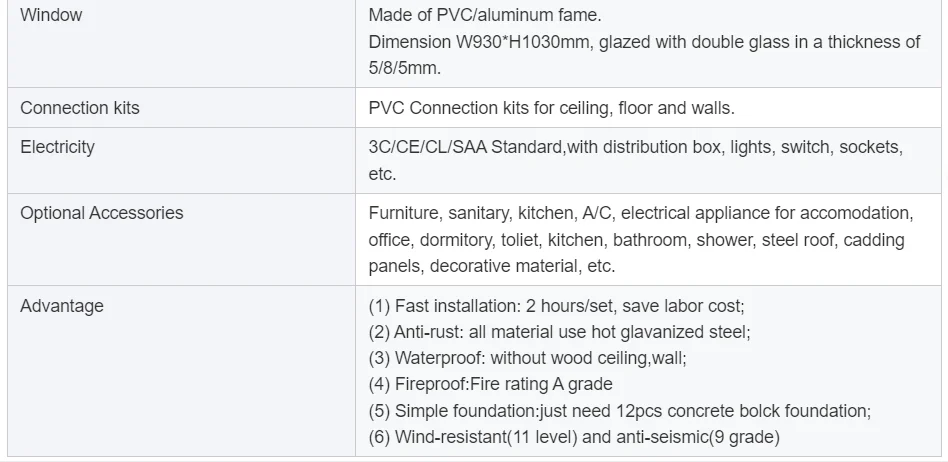Click the 5/8/5mm thickness text
948x462 pixels.
point(404,68)
